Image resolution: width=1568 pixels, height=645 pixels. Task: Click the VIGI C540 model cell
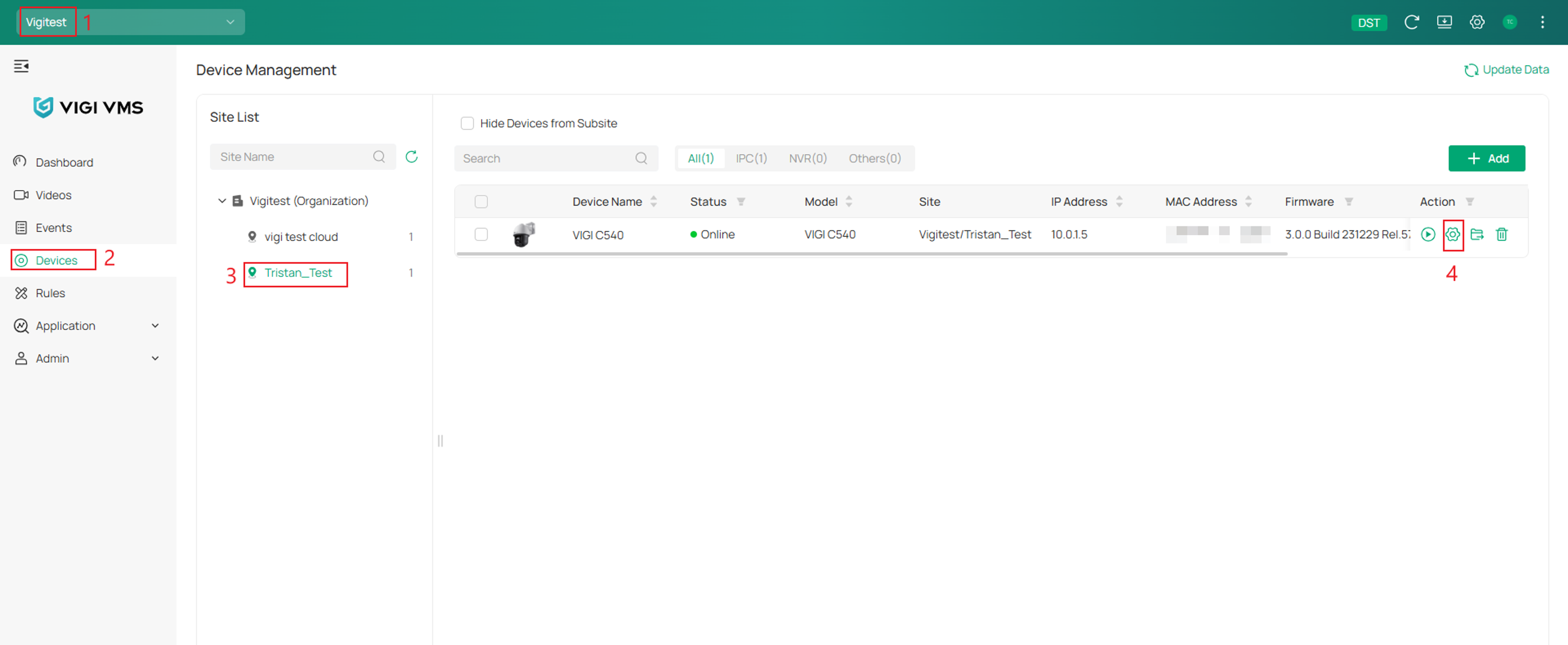[830, 234]
